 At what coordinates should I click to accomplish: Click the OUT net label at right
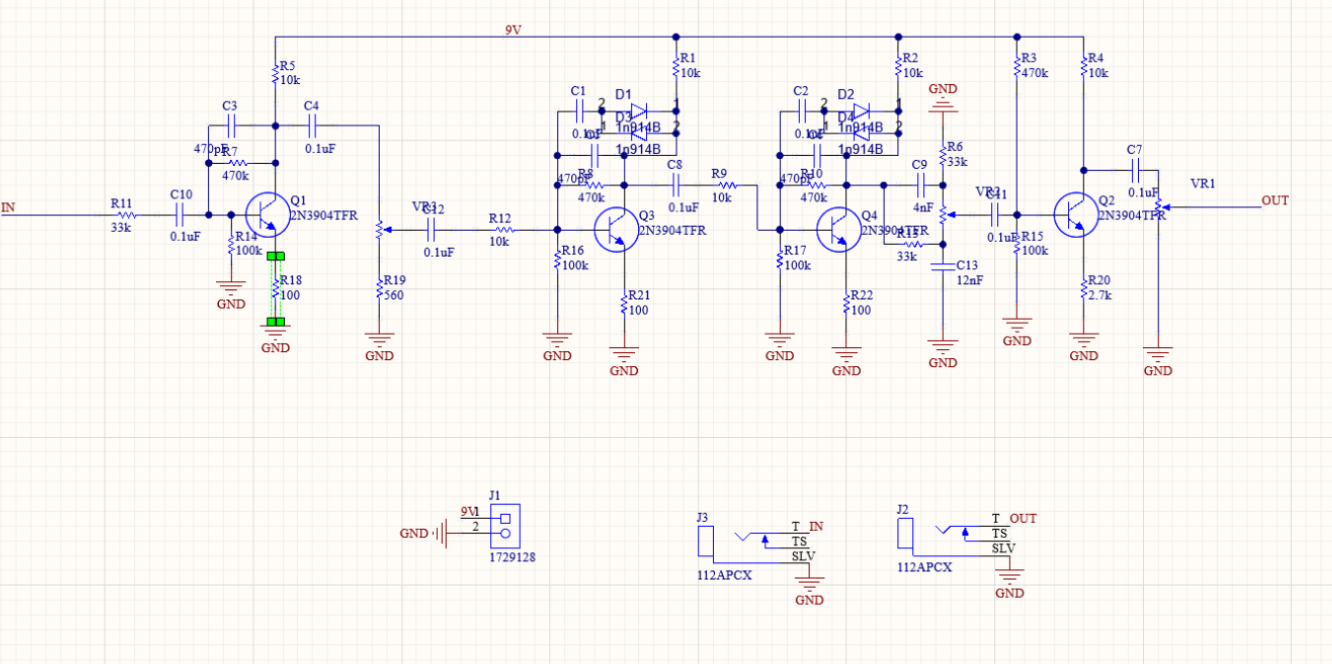point(1275,201)
